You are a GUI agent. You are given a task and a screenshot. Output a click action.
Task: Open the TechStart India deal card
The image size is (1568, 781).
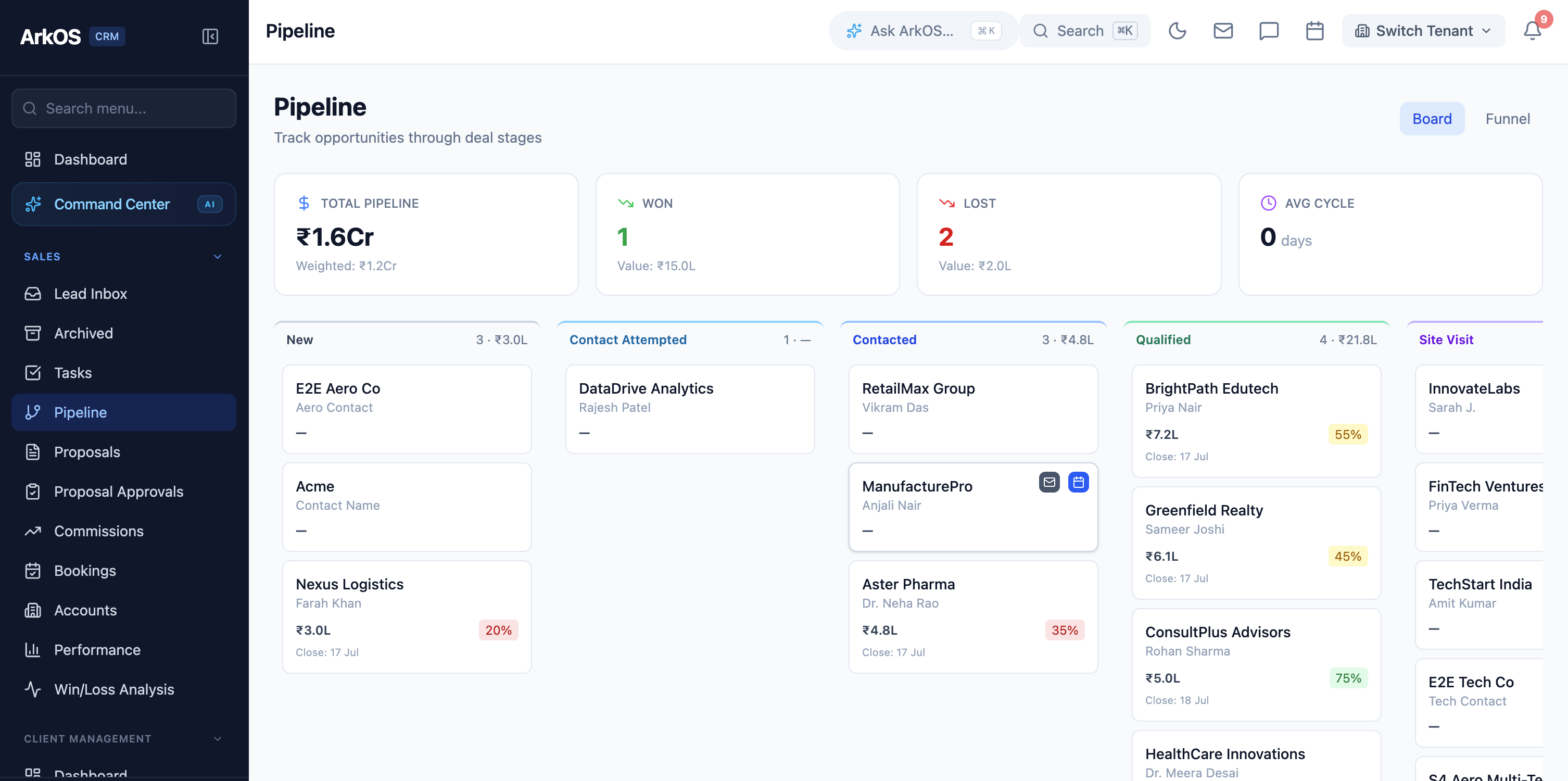pyautogui.click(x=1479, y=605)
